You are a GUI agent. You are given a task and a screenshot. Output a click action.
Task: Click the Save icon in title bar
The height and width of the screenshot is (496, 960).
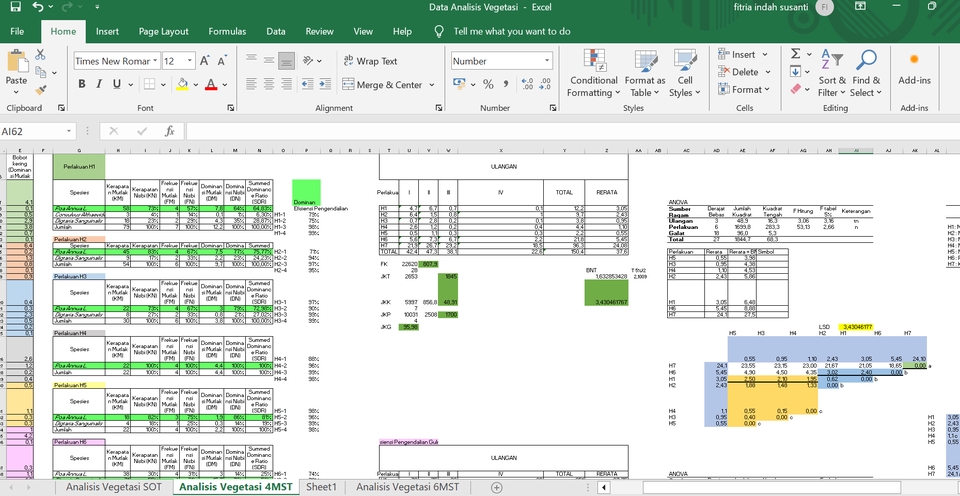click(16, 7)
